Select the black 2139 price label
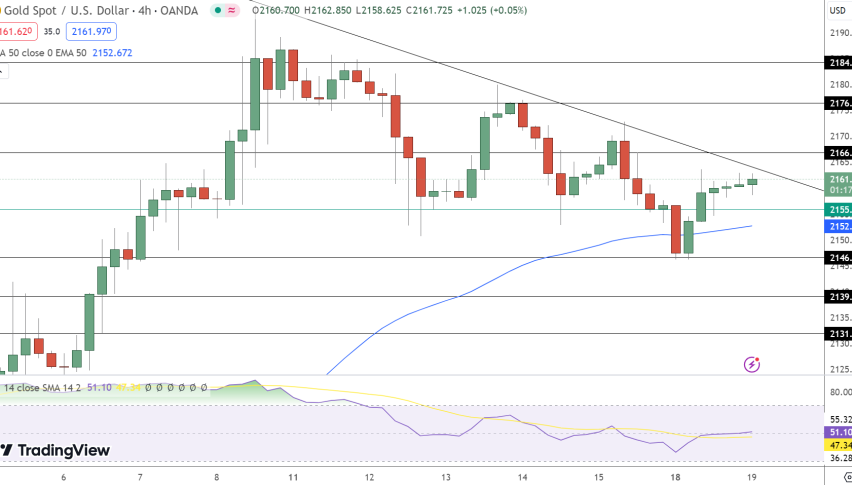Screen dimensions: 852x485 tap(838, 297)
